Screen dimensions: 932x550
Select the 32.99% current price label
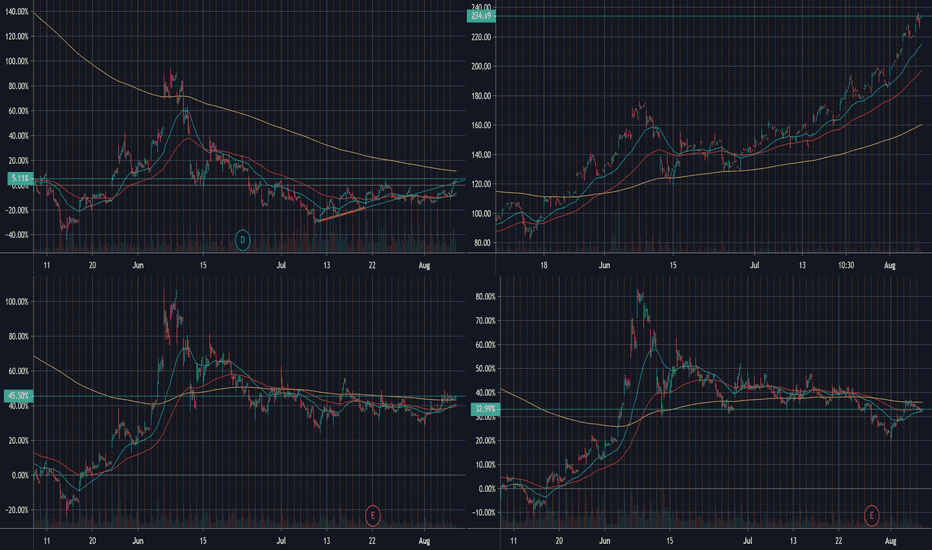[x=485, y=409]
